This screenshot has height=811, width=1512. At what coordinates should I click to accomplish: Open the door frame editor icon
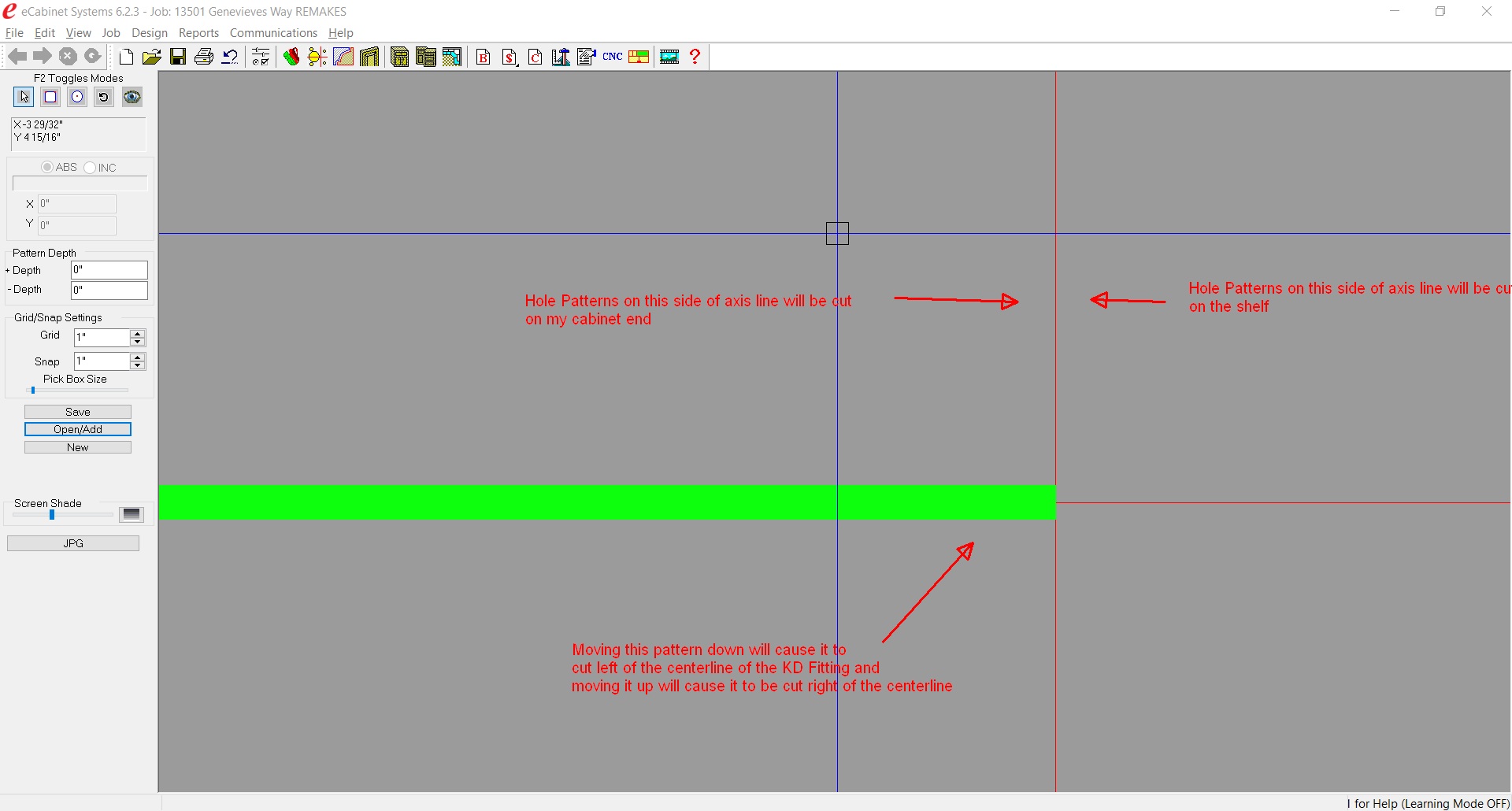tap(369, 57)
